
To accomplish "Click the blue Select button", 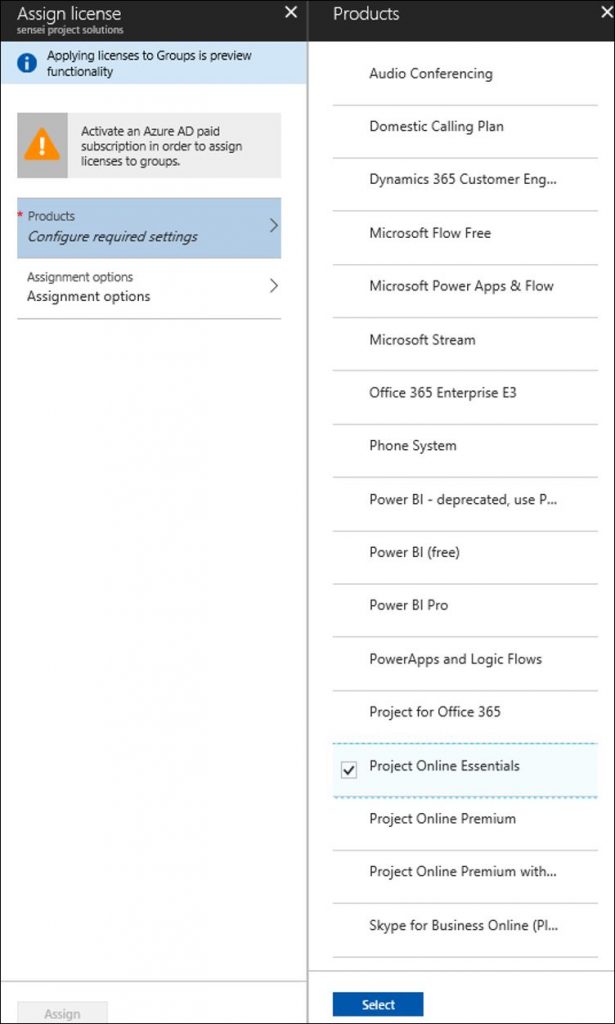I will pyautogui.click(x=378, y=1004).
